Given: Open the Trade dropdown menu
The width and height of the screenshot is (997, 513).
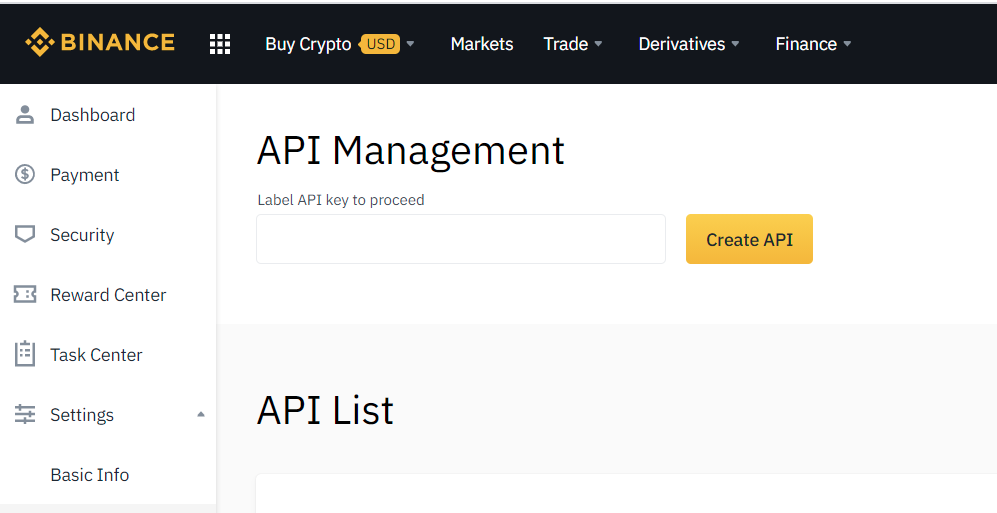Looking at the screenshot, I should (x=573, y=44).
